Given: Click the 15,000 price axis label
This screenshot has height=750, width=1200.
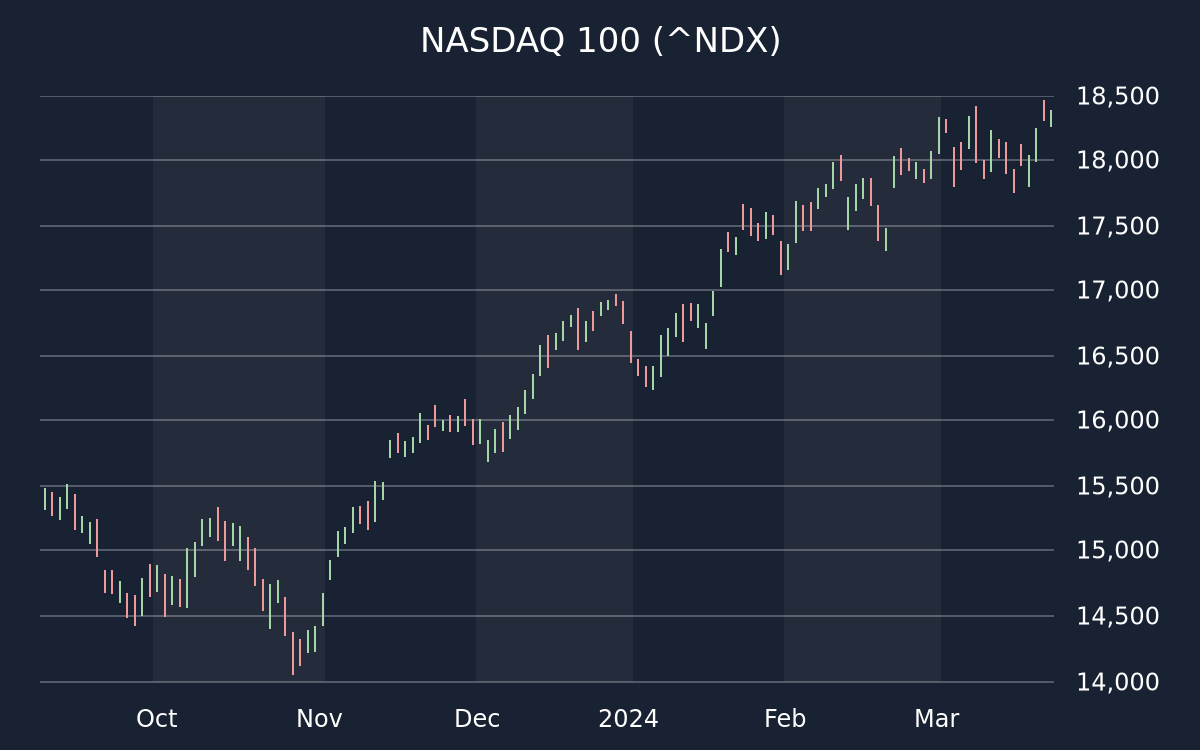Looking at the screenshot, I should click(x=1117, y=551).
